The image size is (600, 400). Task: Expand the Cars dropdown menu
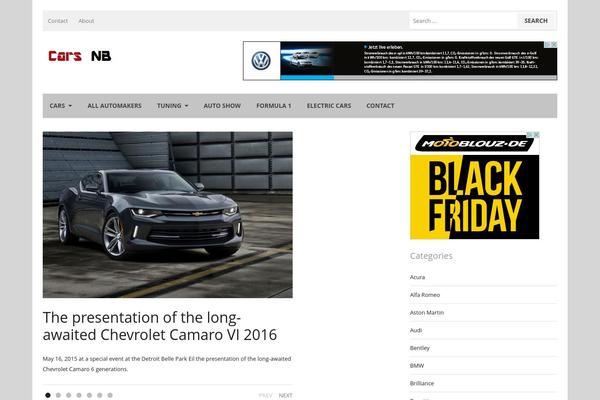60,105
